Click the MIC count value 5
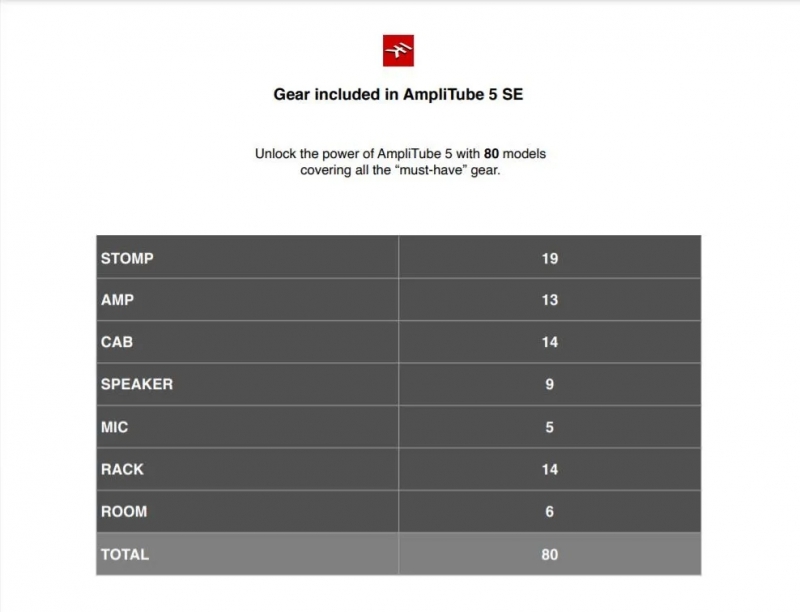The width and height of the screenshot is (800, 612). coord(549,427)
